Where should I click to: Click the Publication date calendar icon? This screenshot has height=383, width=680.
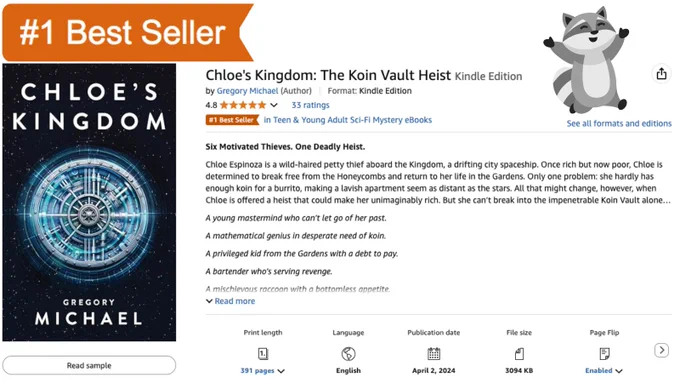click(x=434, y=354)
